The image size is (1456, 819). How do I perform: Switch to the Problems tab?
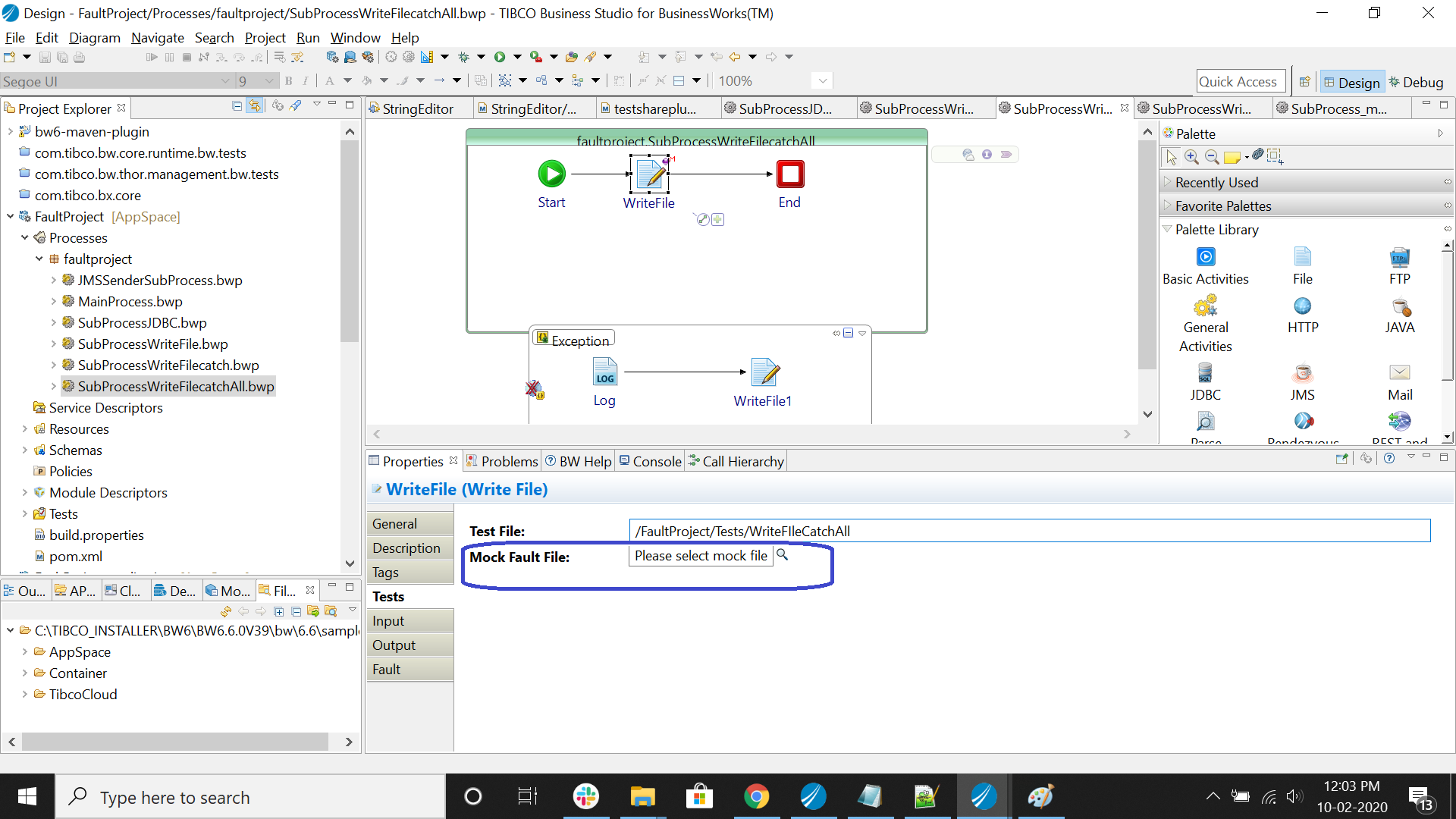(x=502, y=461)
